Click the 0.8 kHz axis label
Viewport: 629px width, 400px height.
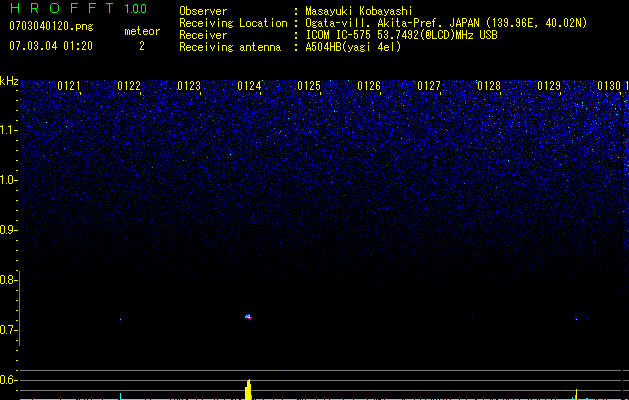pyautogui.click(x=7, y=280)
